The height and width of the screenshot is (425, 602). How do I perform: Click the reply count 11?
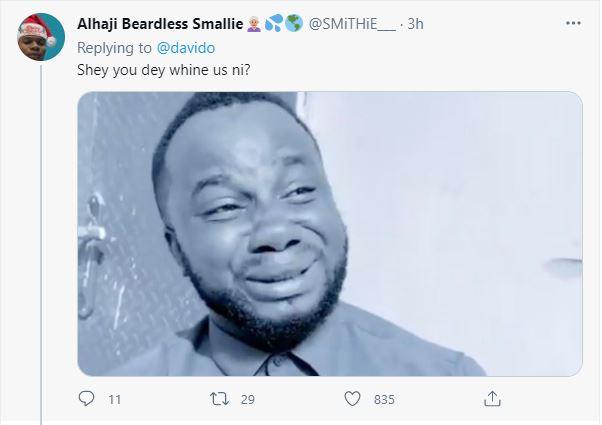point(114,400)
